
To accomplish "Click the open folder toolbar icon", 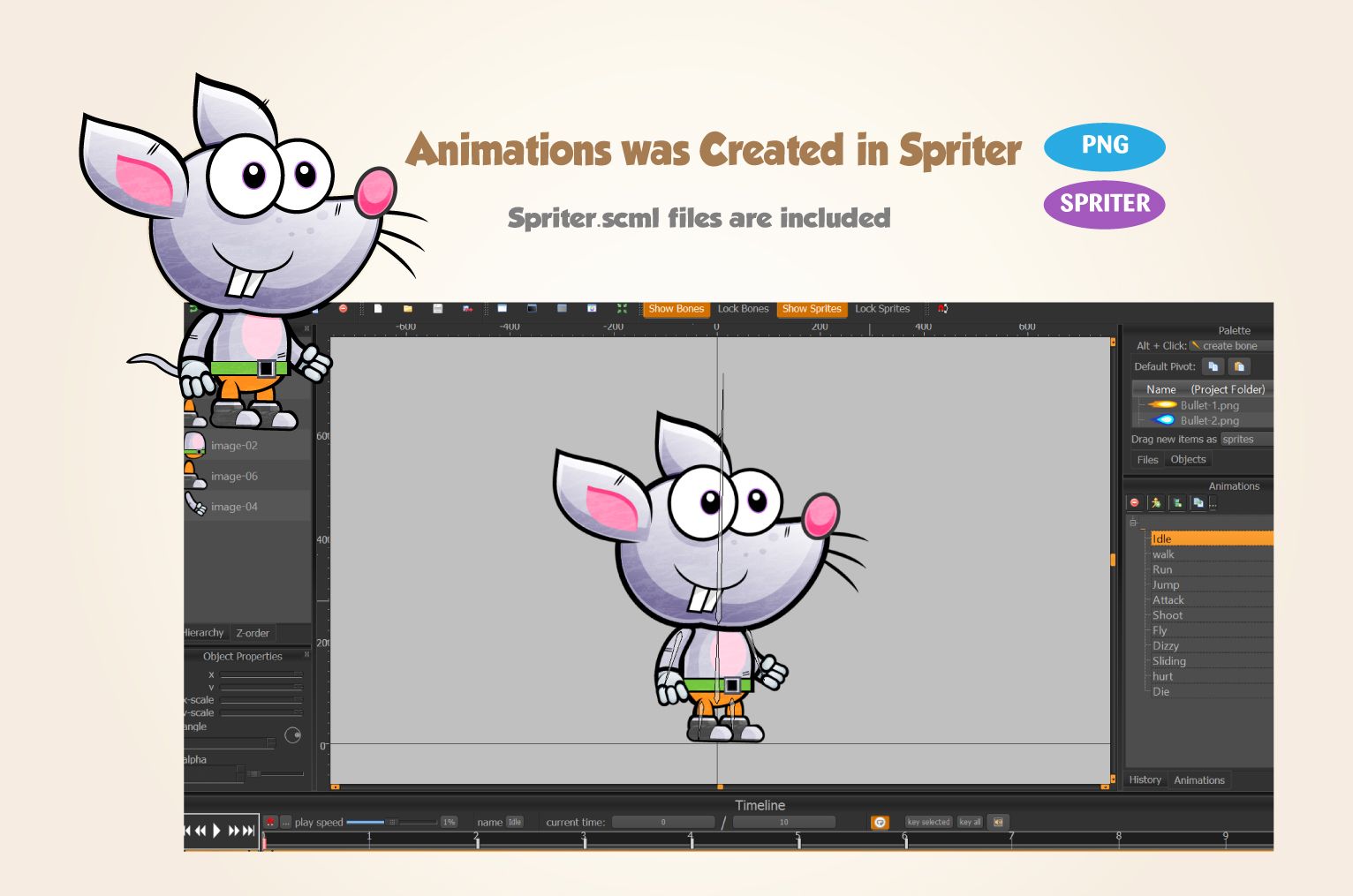I will [407, 309].
